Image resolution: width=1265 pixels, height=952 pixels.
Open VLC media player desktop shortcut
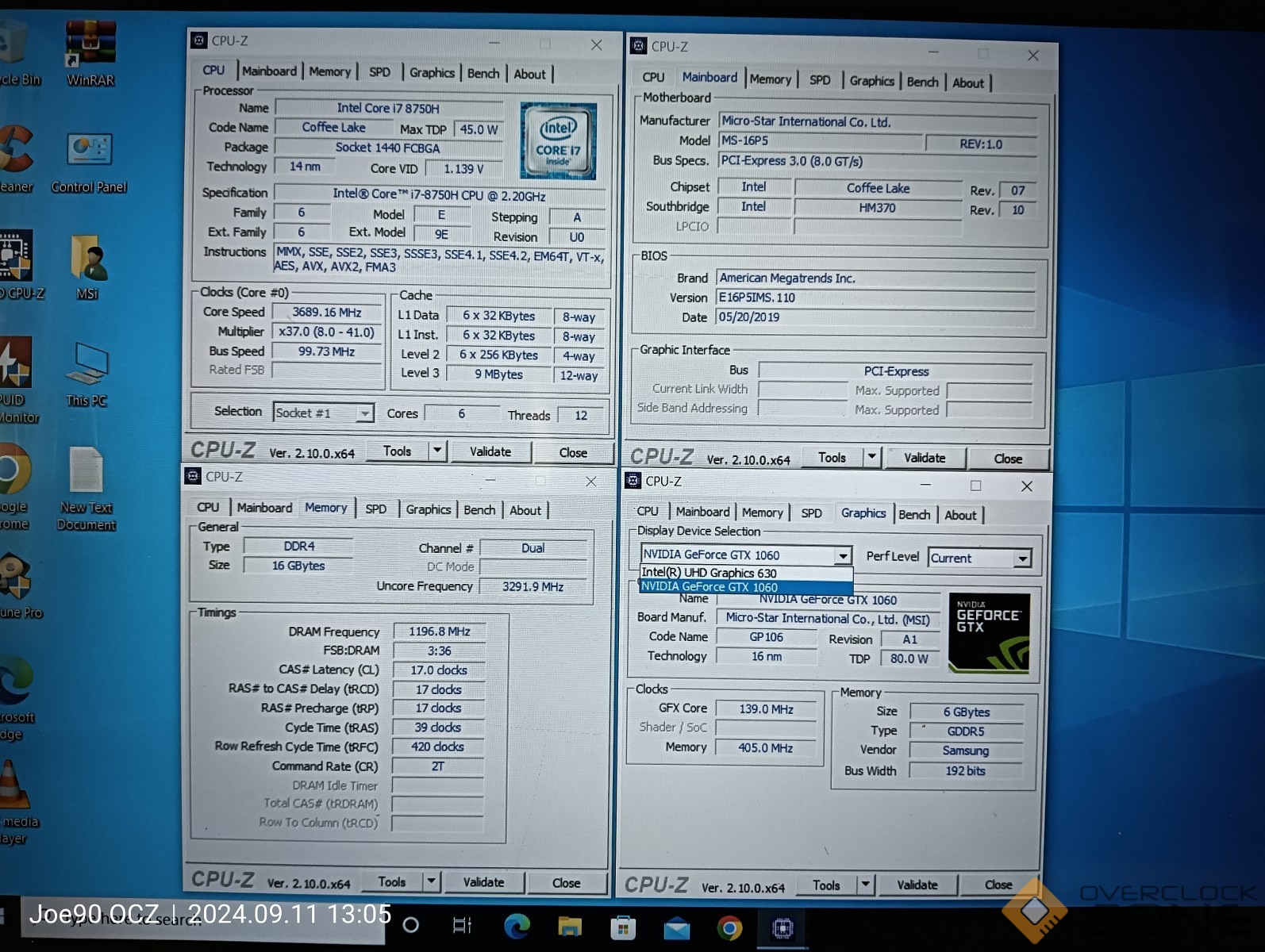[x=17, y=801]
